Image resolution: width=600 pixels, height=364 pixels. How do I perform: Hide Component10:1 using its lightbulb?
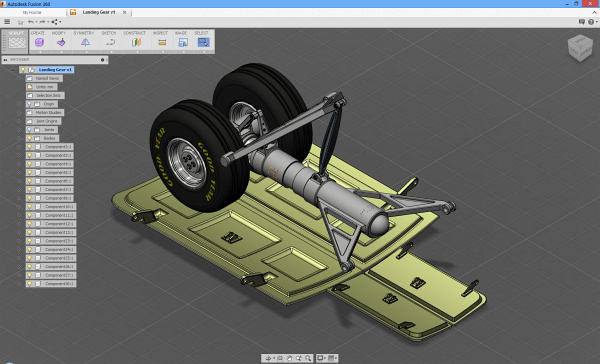pyautogui.click(x=29, y=207)
